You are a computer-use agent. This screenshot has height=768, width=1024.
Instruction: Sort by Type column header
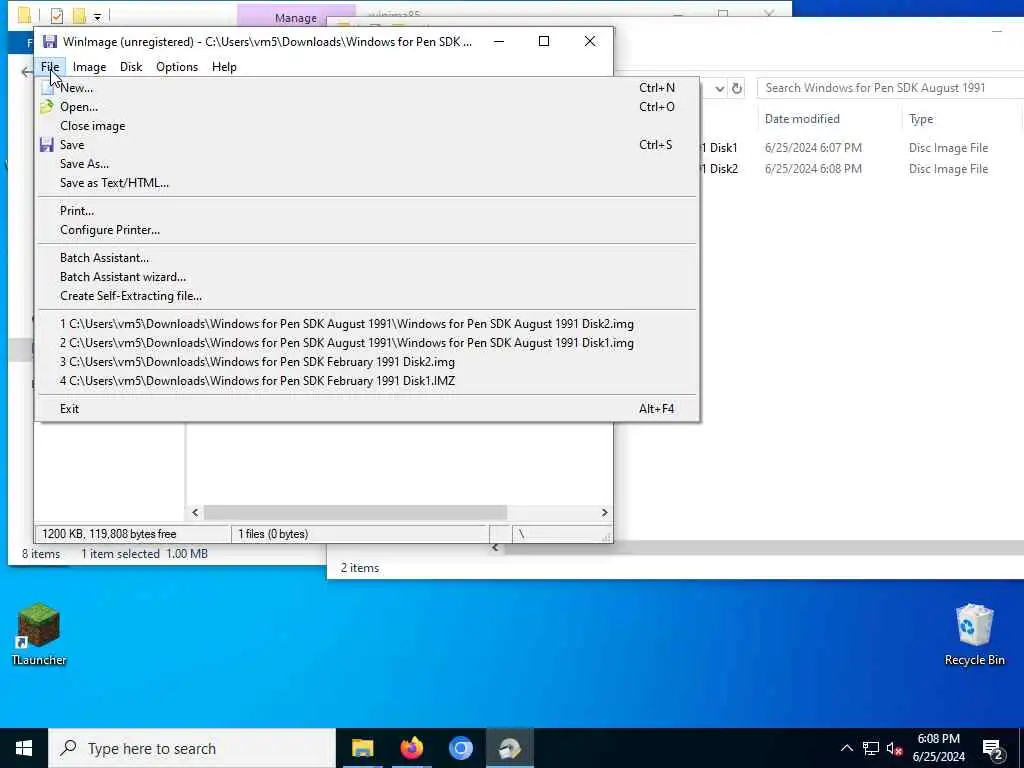(921, 119)
